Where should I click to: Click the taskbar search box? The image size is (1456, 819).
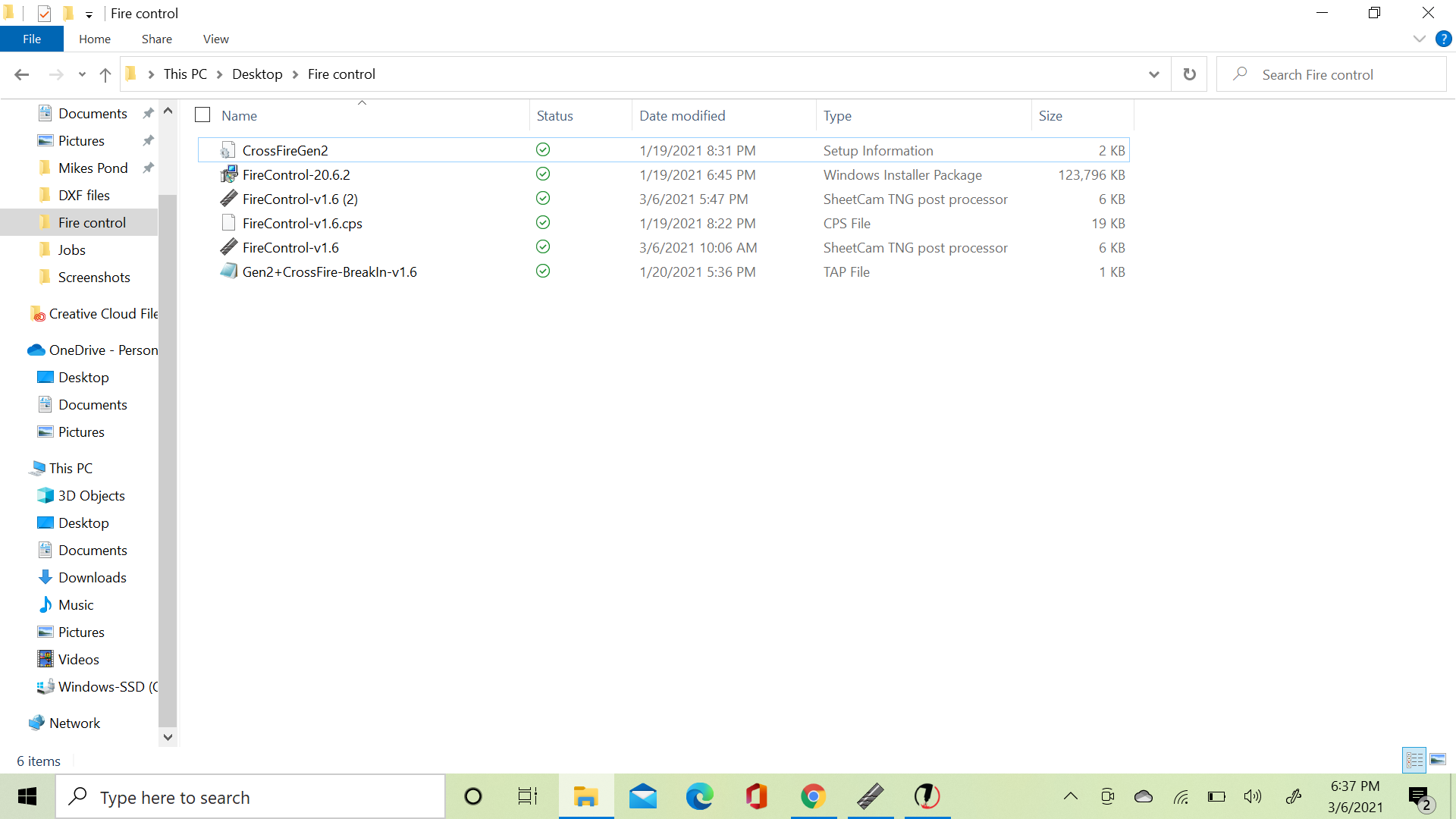[x=250, y=796]
